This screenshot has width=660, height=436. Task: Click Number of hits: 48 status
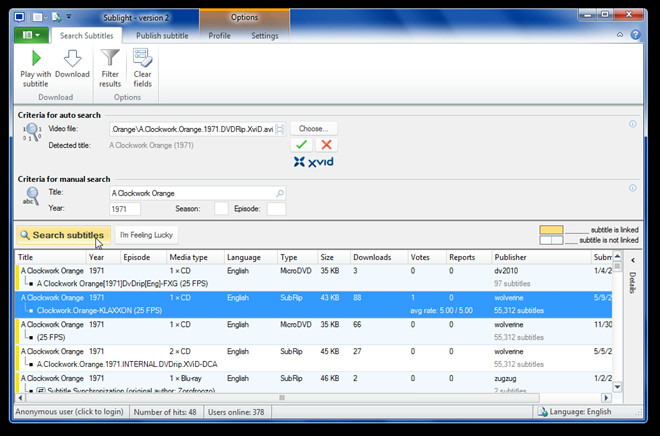click(x=165, y=412)
